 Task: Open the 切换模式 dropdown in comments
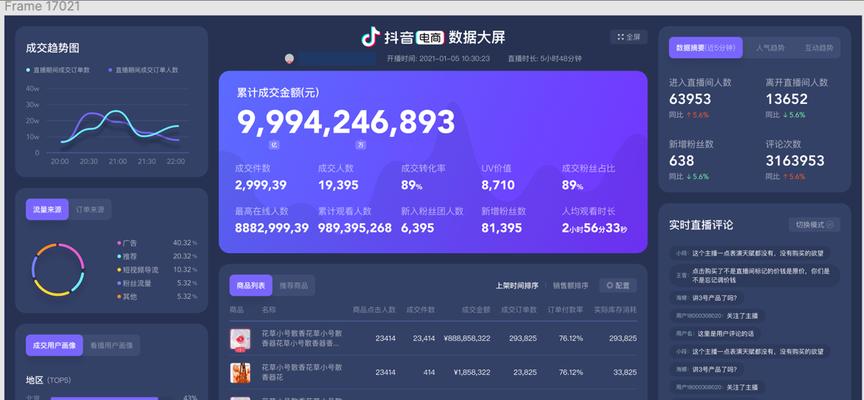(814, 225)
